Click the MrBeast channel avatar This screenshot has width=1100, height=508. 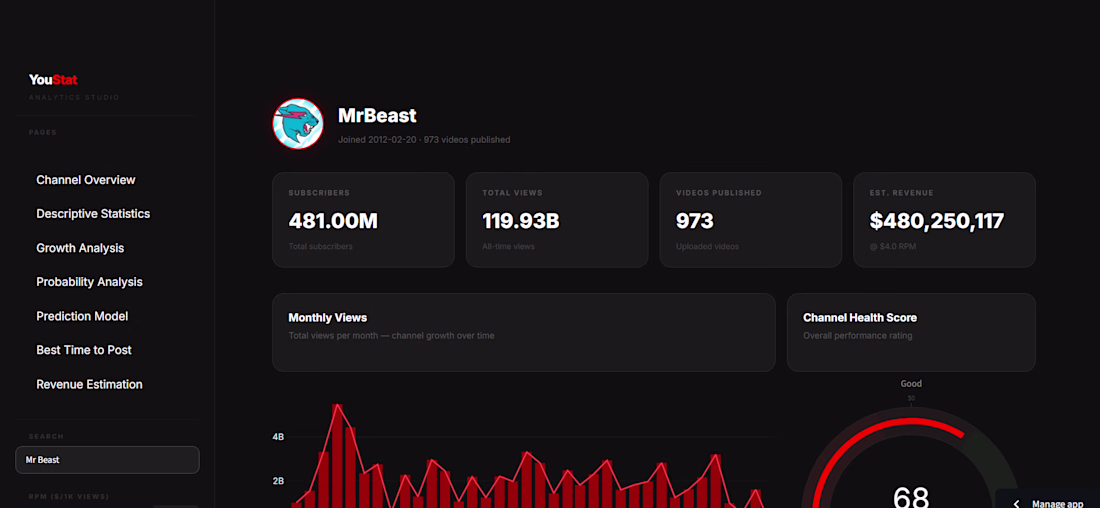click(x=298, y=123)
